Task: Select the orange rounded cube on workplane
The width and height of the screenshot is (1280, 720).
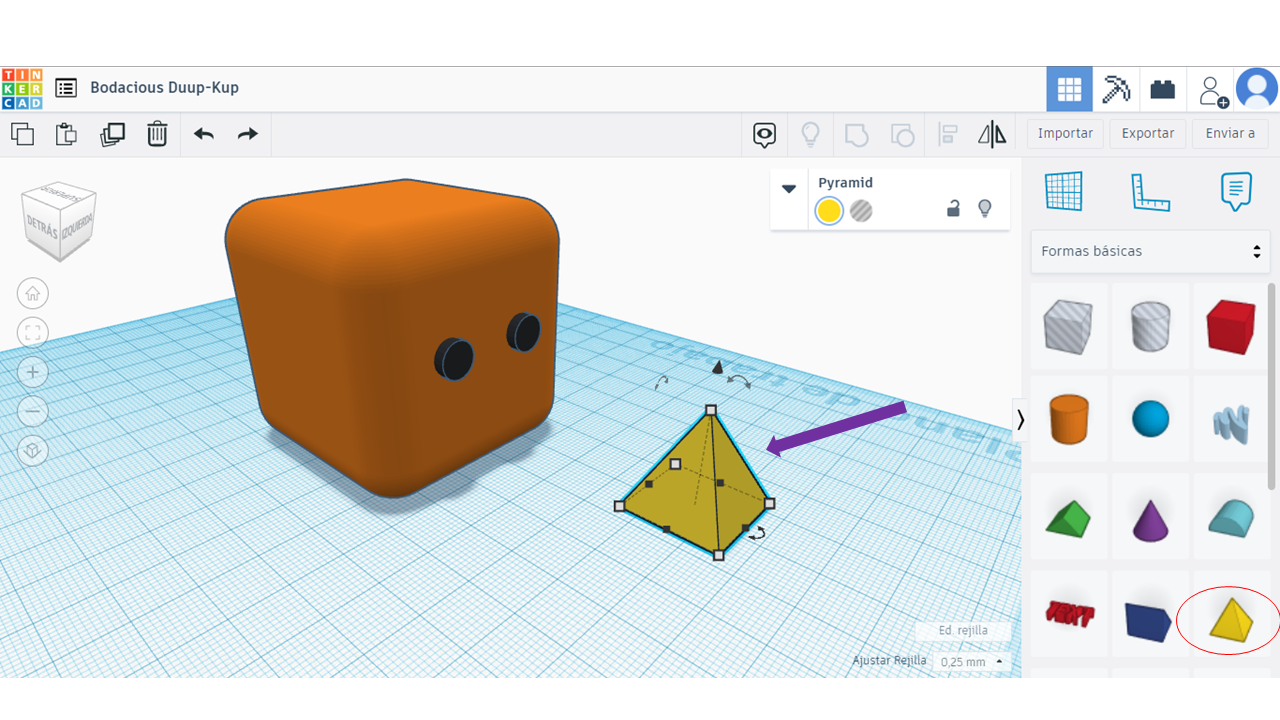Action: pos(392,336)
